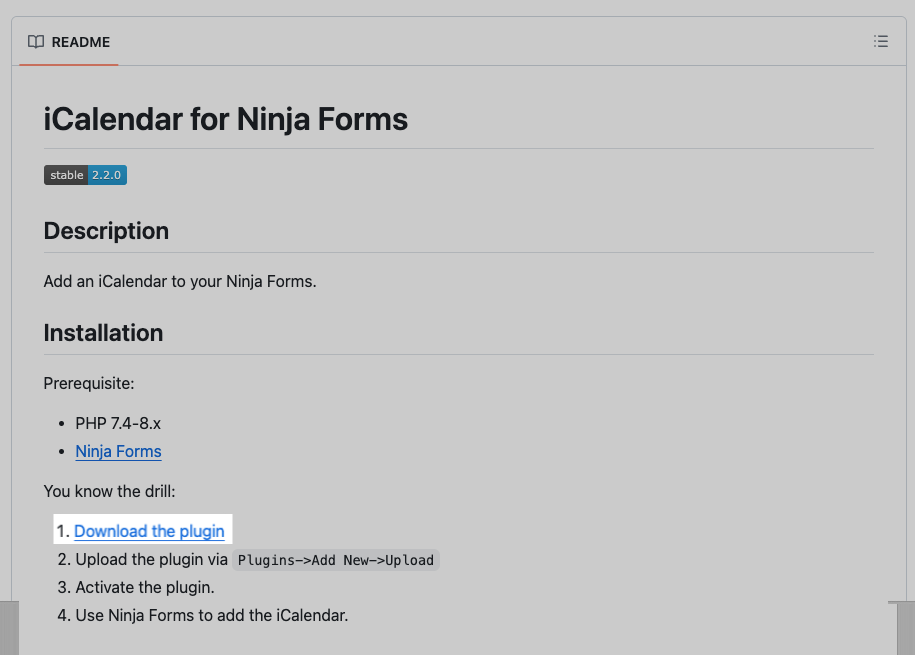
Task: Click the 'Prerequisite:' text
Action: tap(86, 383)
